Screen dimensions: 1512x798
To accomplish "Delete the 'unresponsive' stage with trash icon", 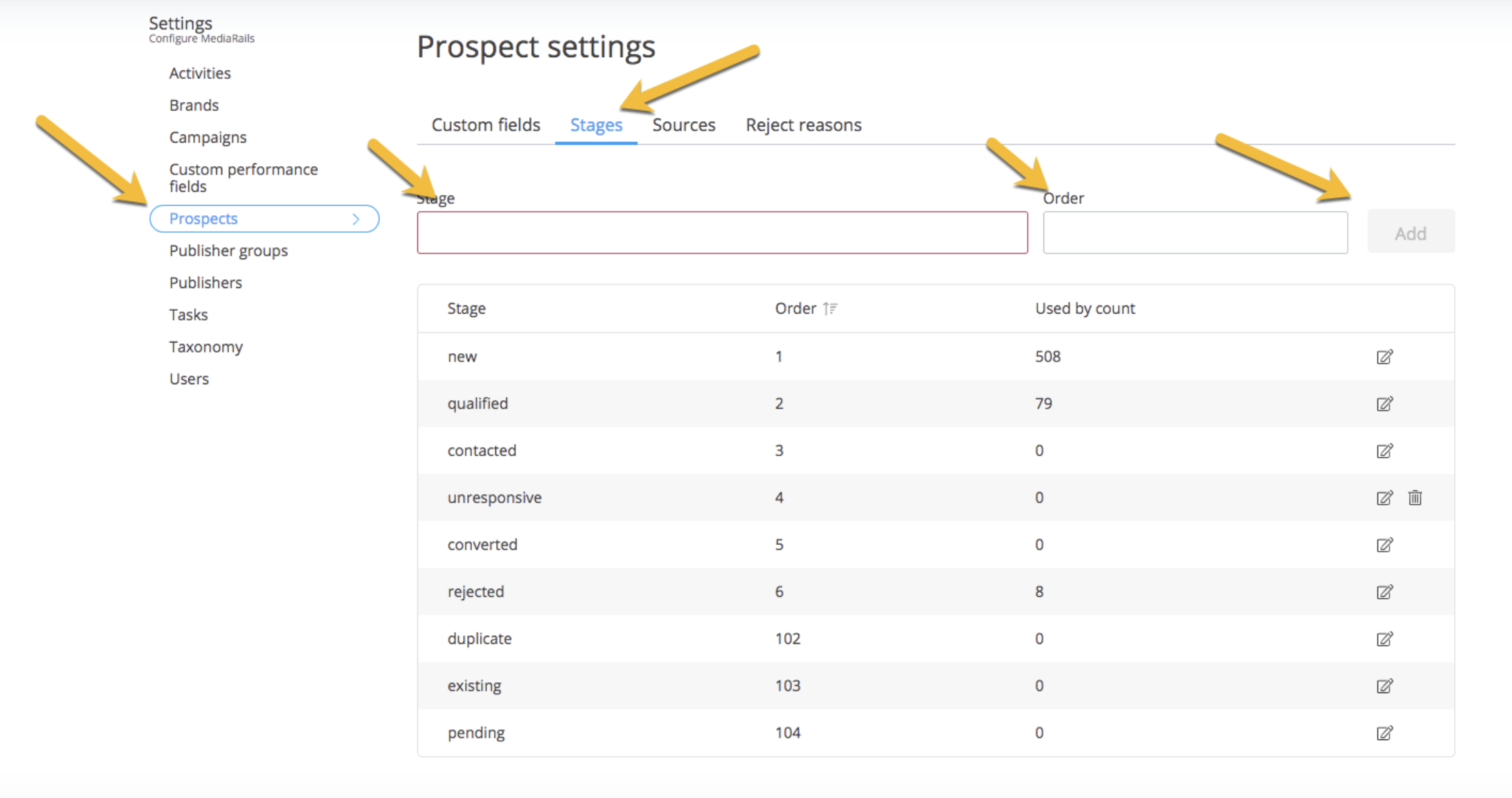I will tap(1415, 498).
